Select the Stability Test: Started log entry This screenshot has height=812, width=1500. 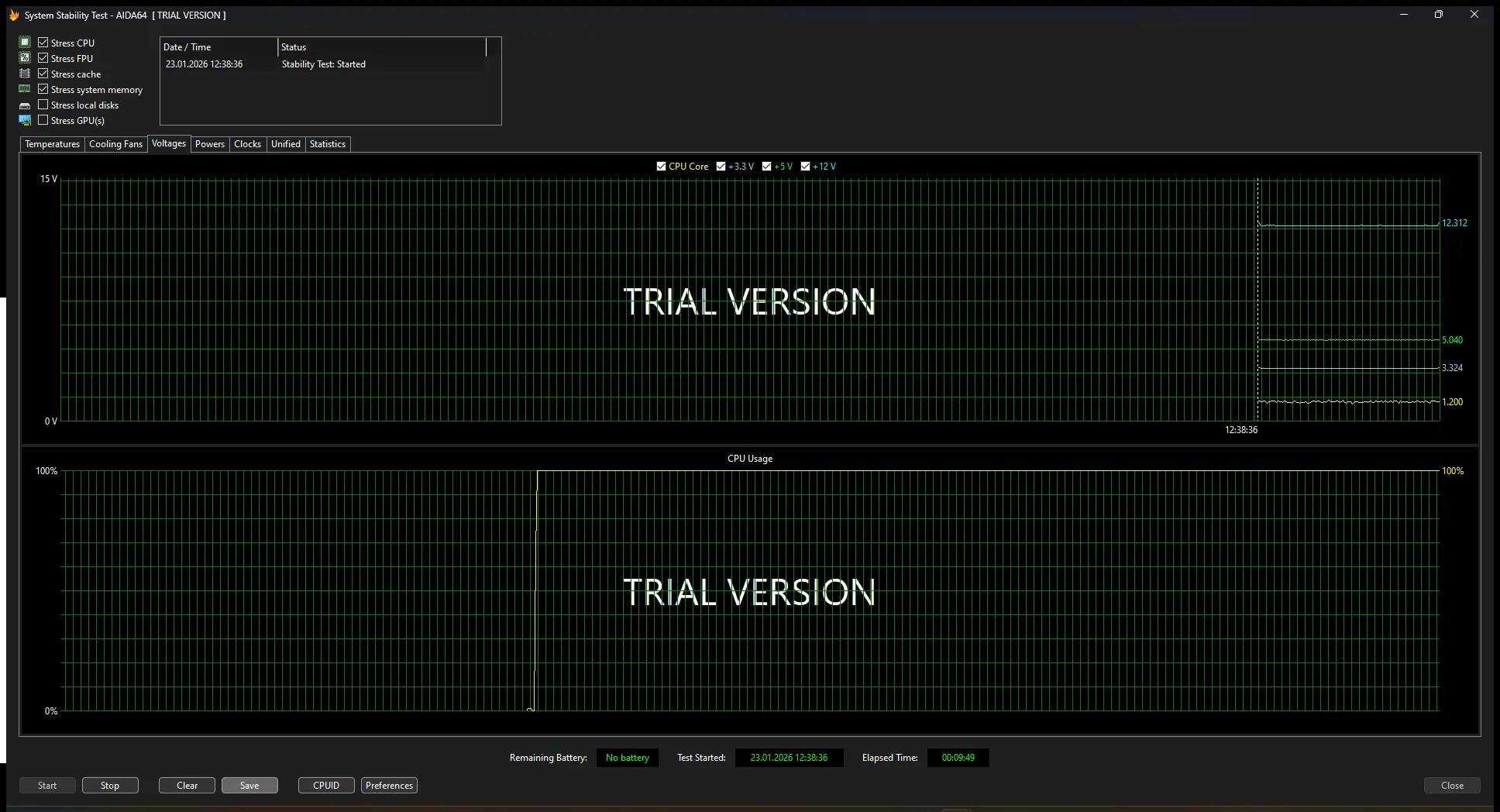coord(323,64)
